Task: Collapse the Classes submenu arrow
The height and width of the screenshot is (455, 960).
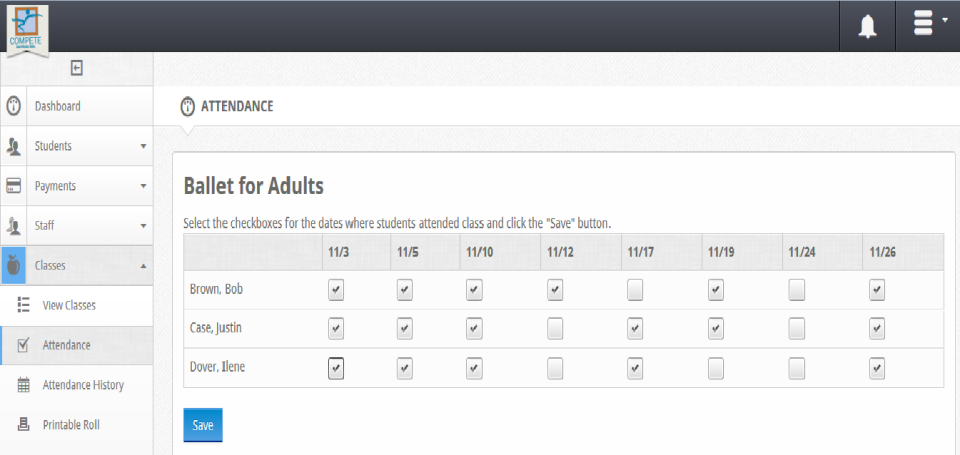Action: pyautogui.click(x=143, y=266)
